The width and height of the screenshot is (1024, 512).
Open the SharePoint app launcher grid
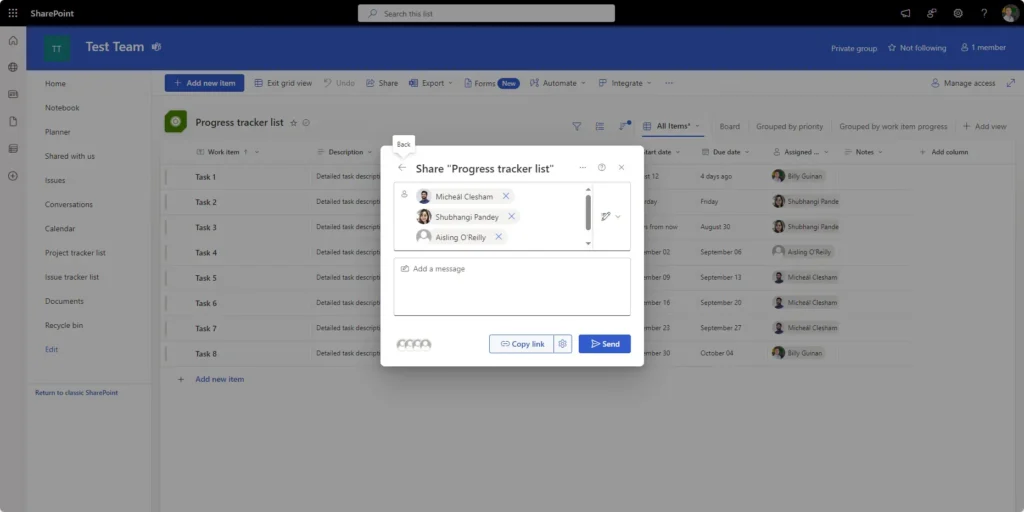(x=13, y=13)
